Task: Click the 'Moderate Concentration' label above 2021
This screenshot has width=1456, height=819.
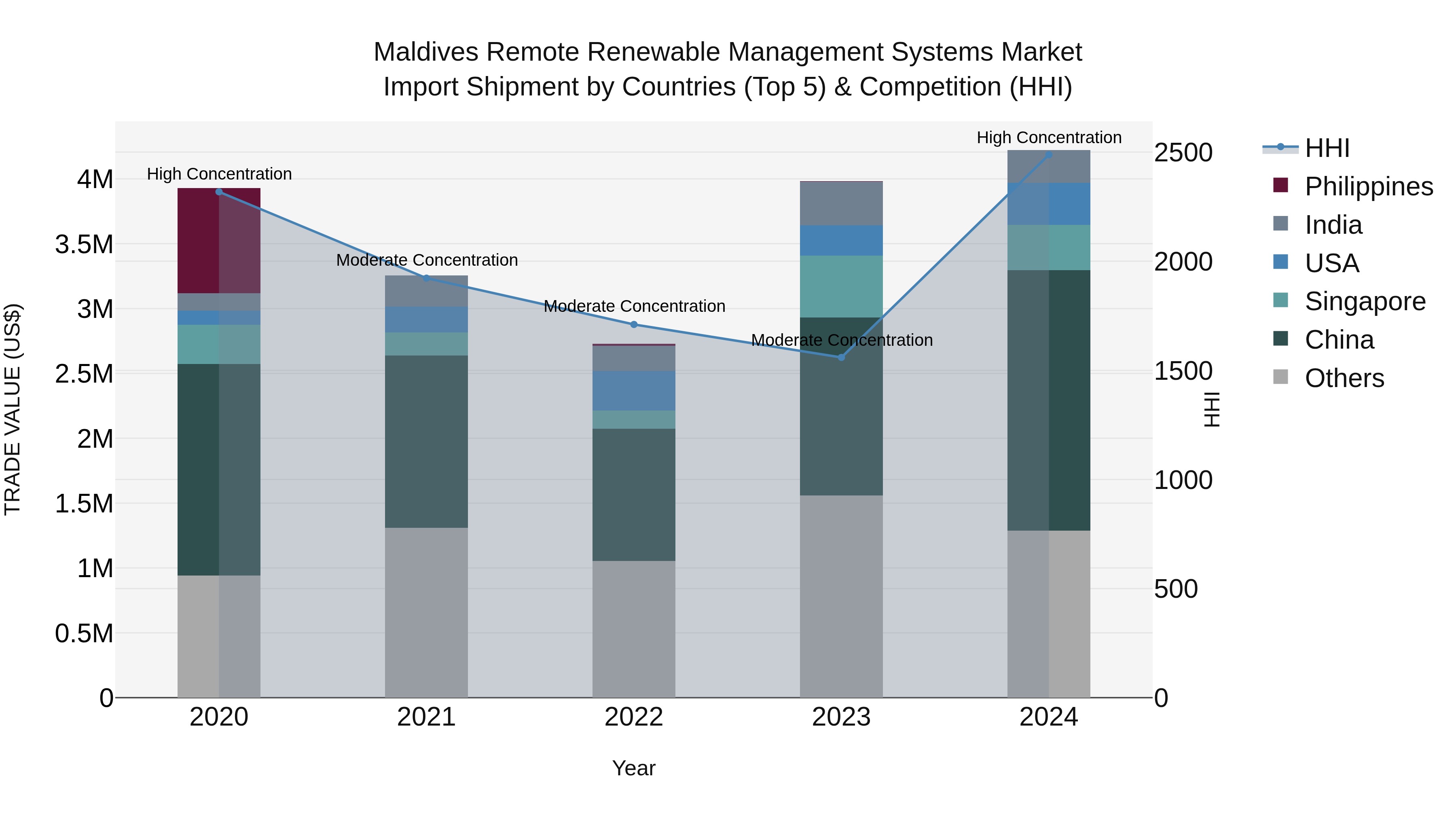Action: tap(427, 260)
